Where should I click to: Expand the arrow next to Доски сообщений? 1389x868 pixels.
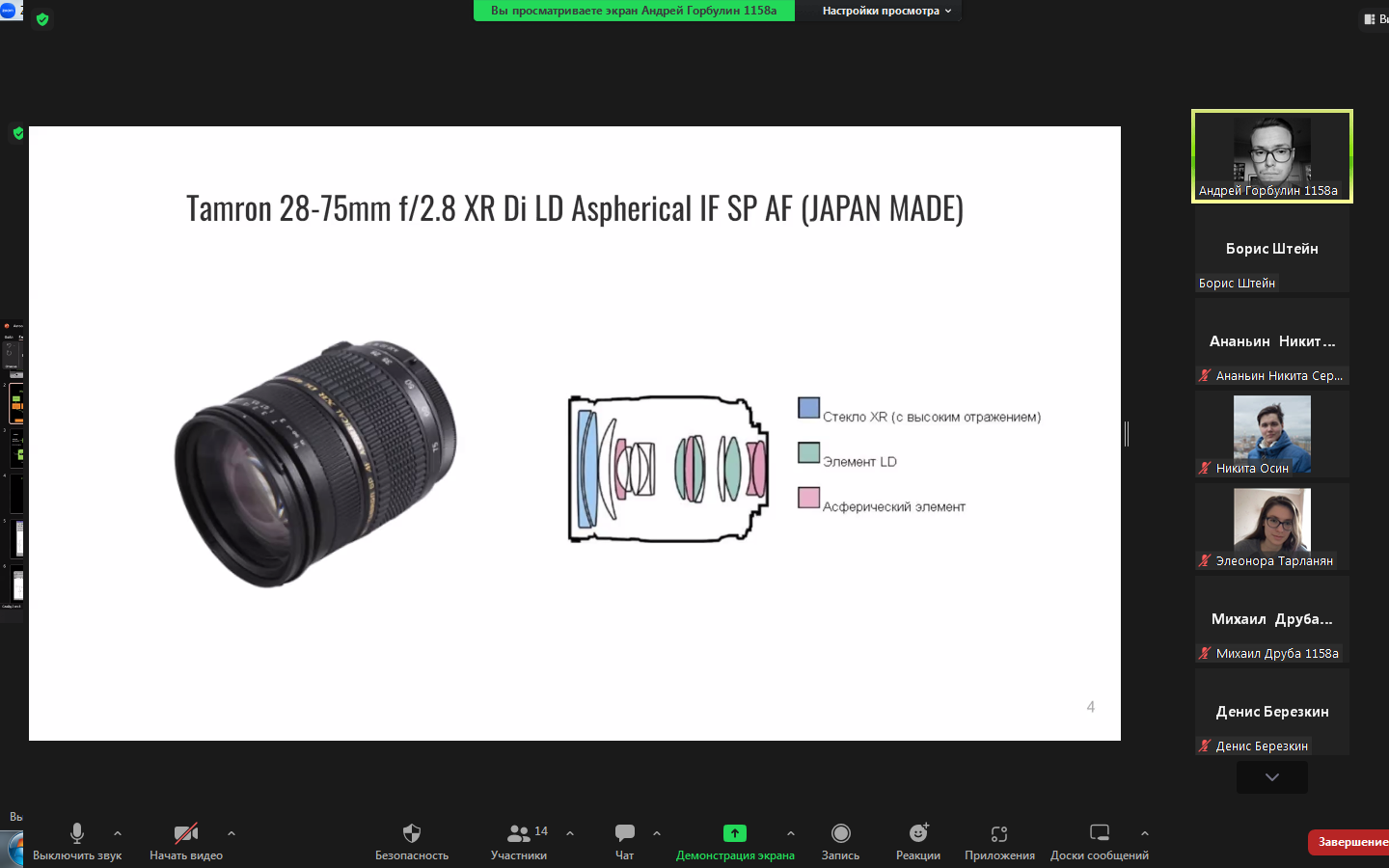1145,833
